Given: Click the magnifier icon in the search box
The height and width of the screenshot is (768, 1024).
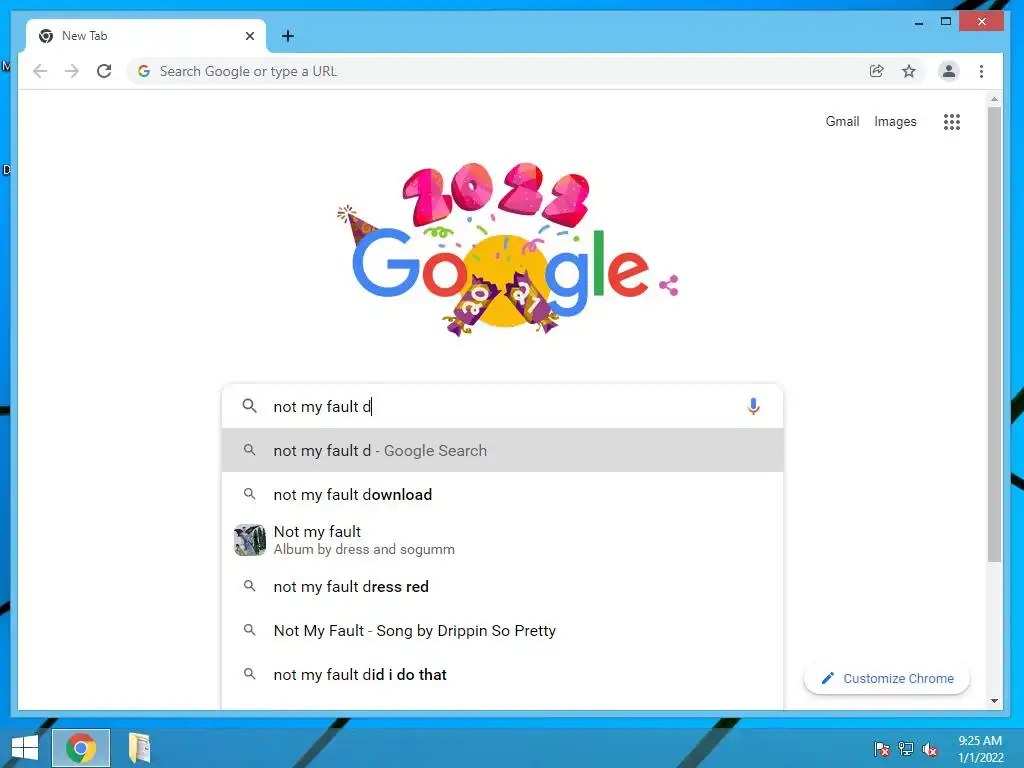Looking at the screenshot, I should pyautogui.click(x=249, y=406).
